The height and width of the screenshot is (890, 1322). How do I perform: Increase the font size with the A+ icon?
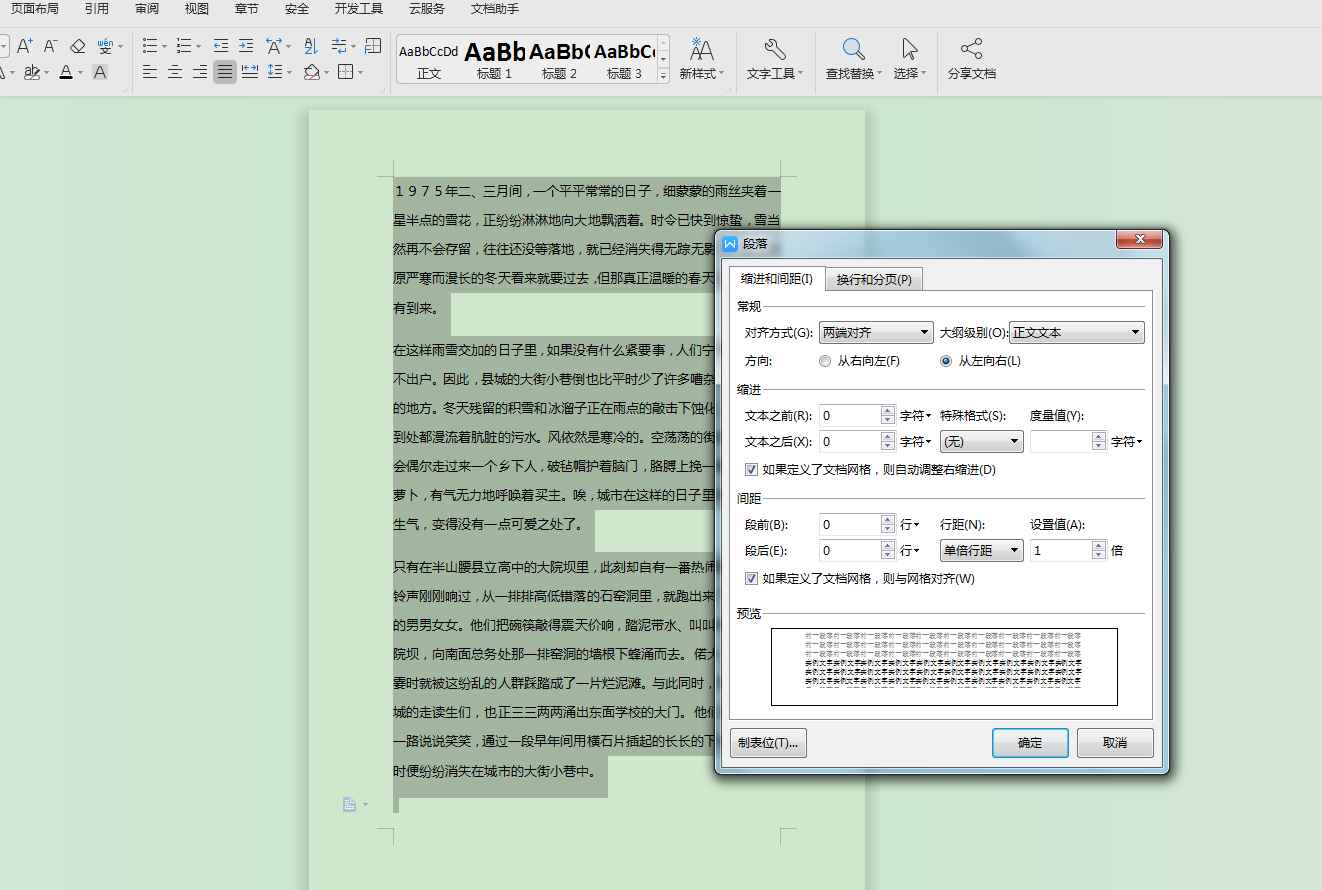pos(25,46)
